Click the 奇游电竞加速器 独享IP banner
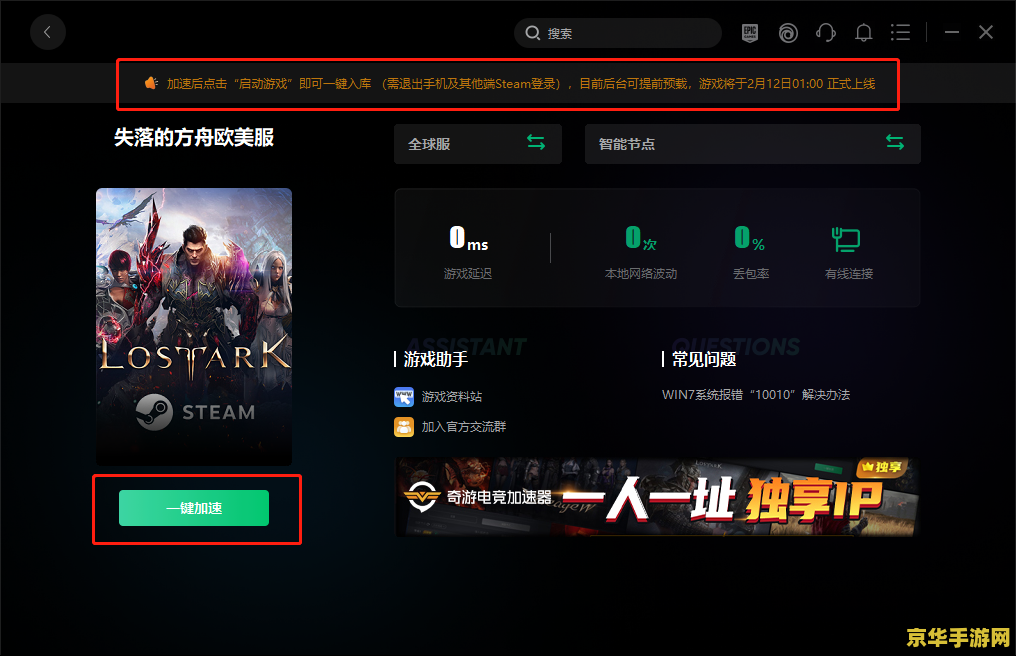This screenshot has width=1016, height=656. [657, 497]
